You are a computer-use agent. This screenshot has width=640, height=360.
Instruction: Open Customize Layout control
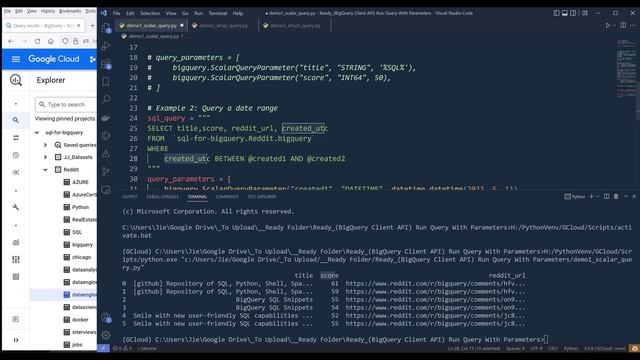click(585, 13)
